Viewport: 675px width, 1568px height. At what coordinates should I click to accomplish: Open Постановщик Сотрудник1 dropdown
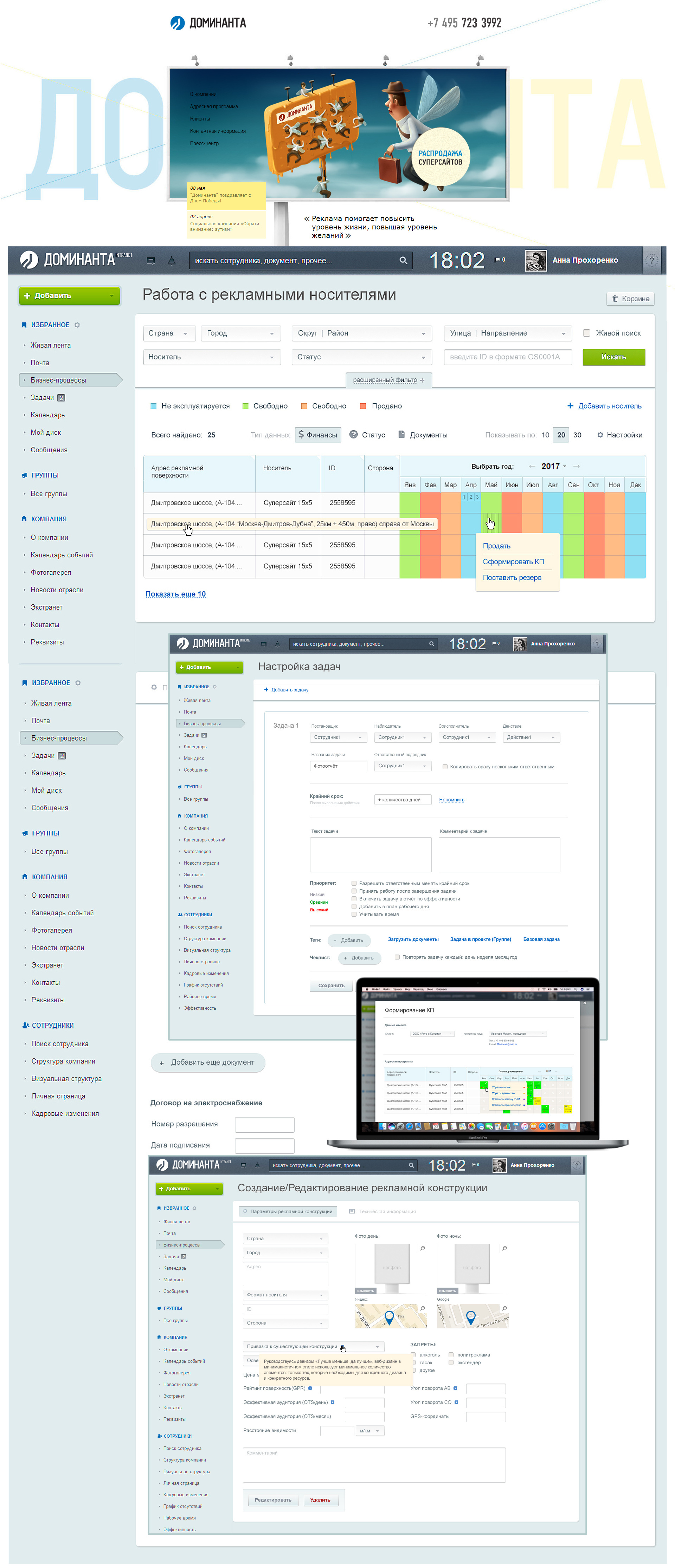point(338,738)
